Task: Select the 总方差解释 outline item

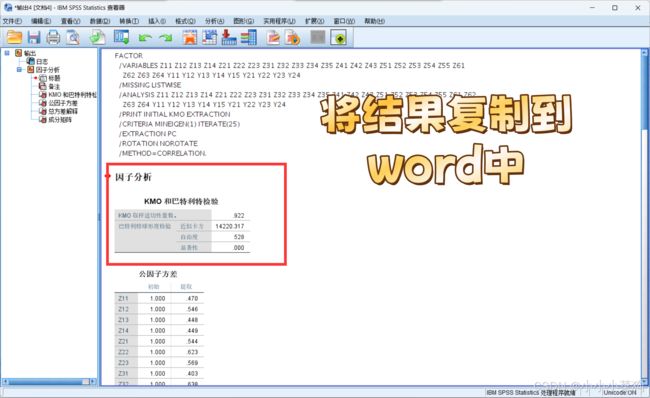Action: 63,111
